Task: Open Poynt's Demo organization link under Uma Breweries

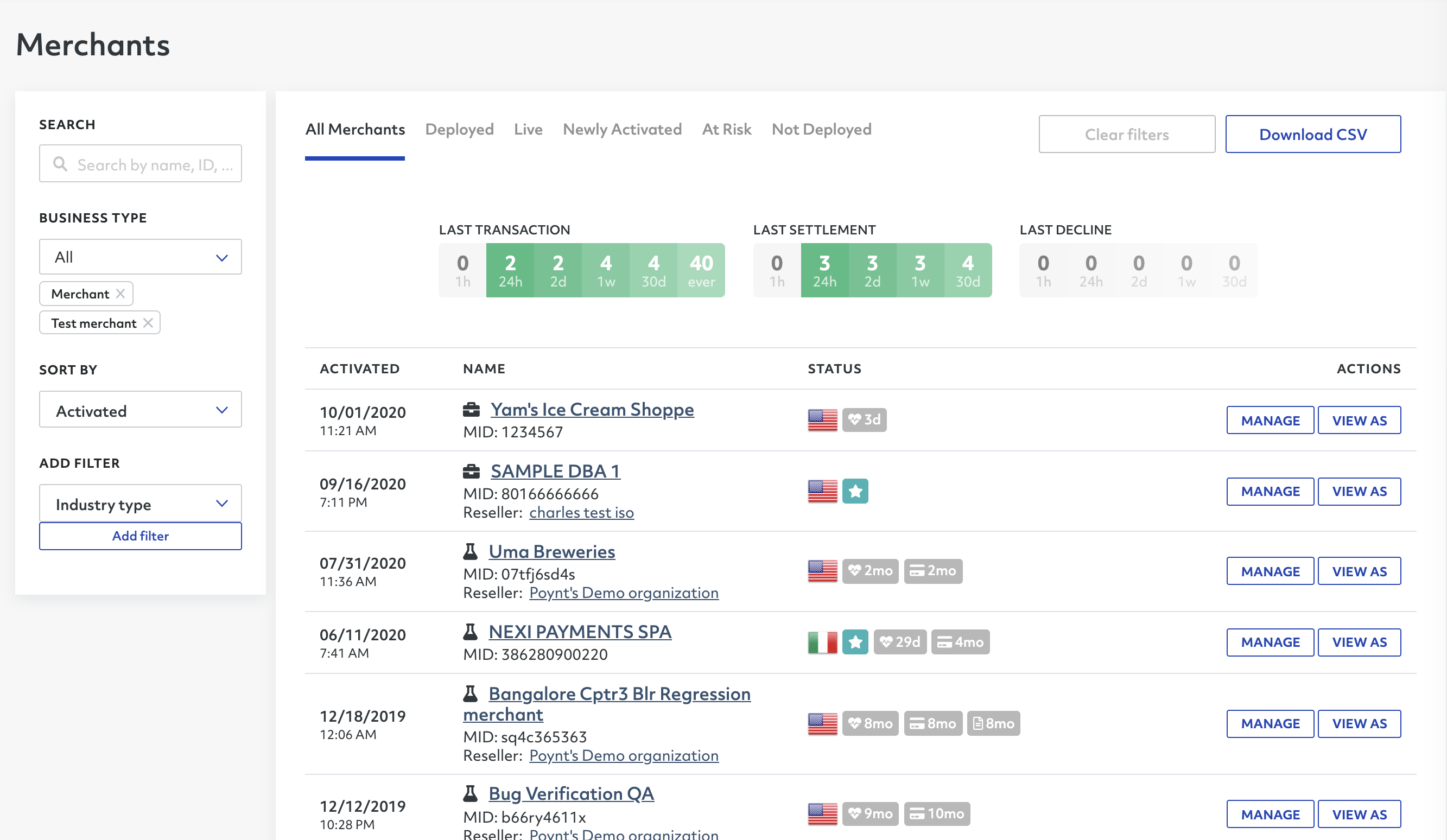Action: [624, 593]
